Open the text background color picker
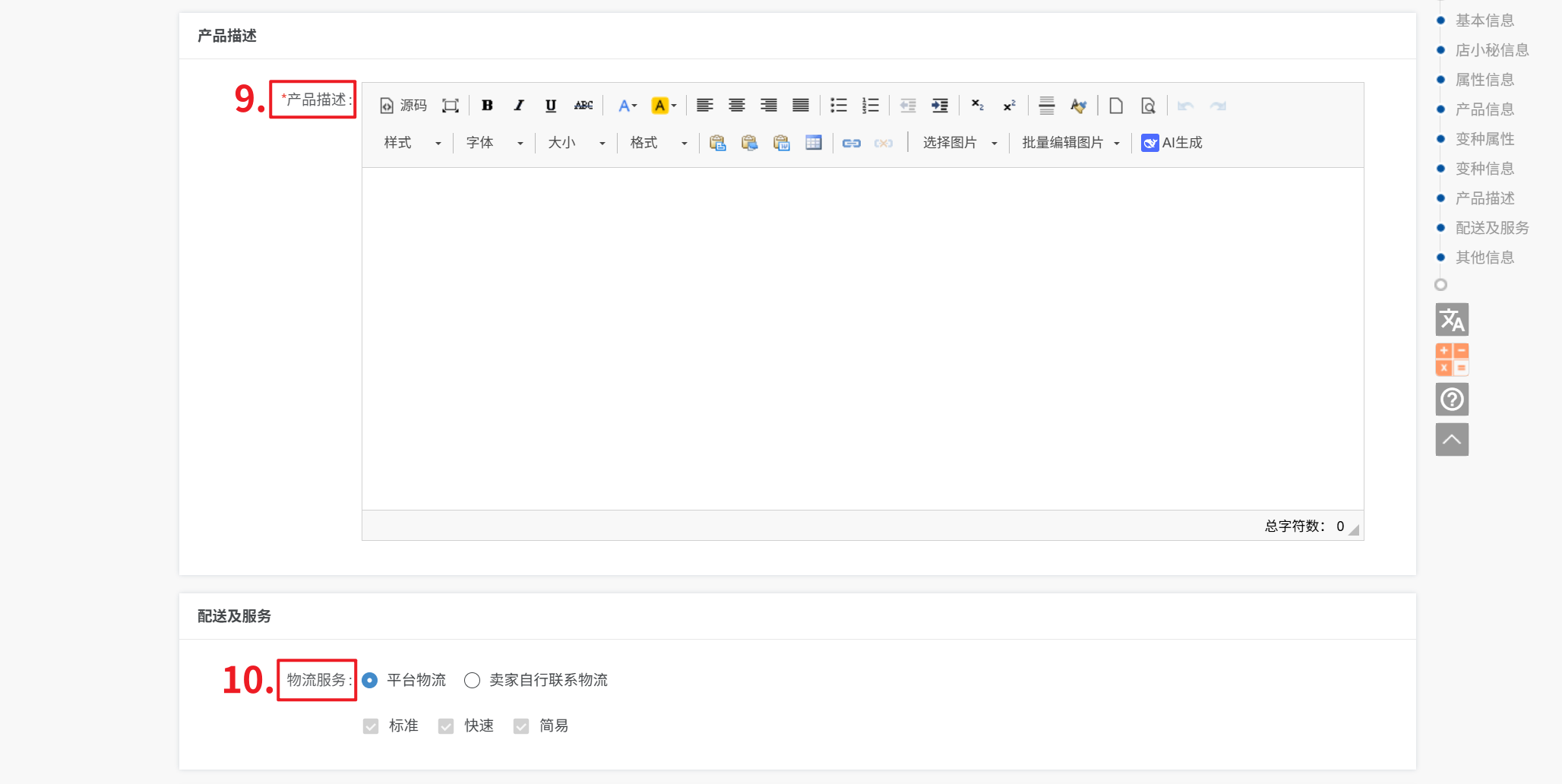 [663, 106]
